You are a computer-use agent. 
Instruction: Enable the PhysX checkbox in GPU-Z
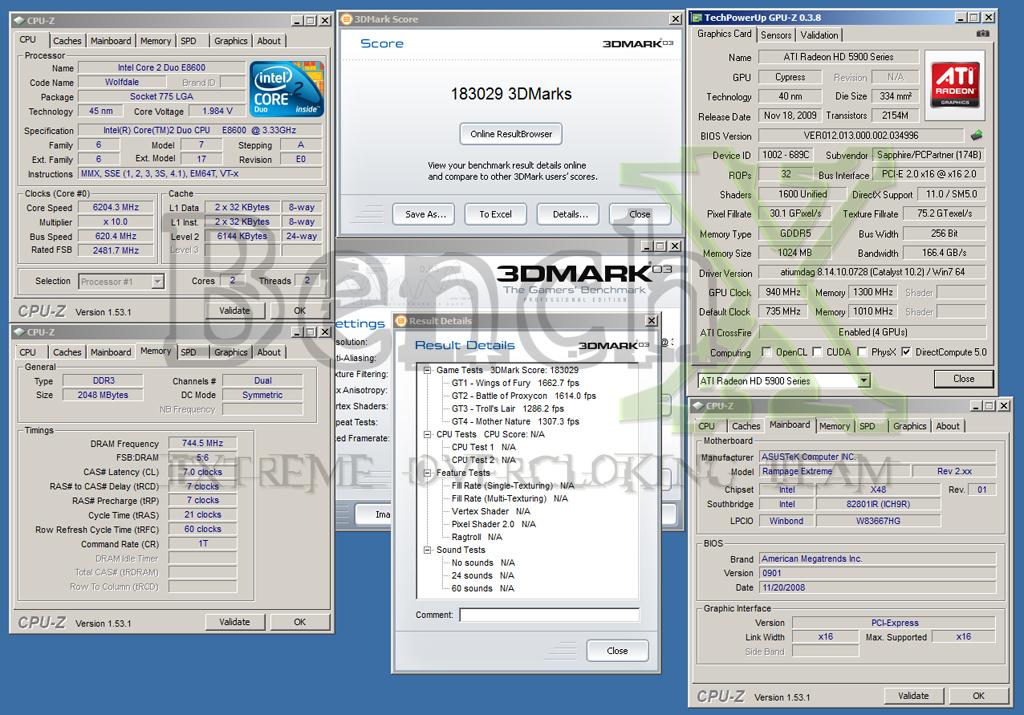pos(861,352)
